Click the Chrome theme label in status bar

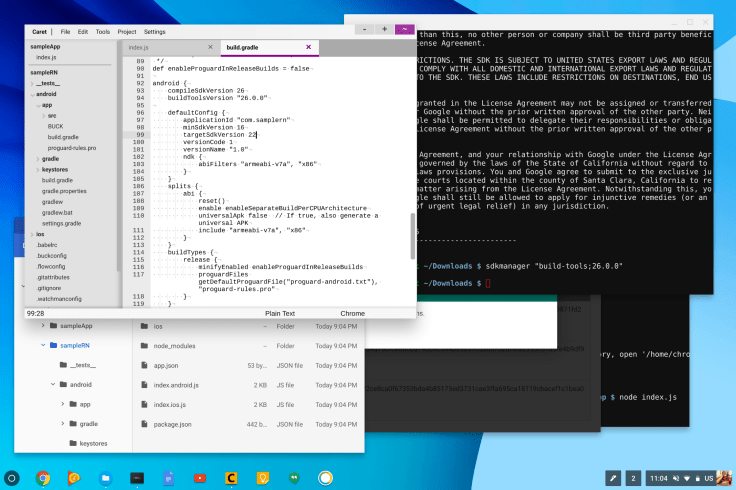point(352,313)
